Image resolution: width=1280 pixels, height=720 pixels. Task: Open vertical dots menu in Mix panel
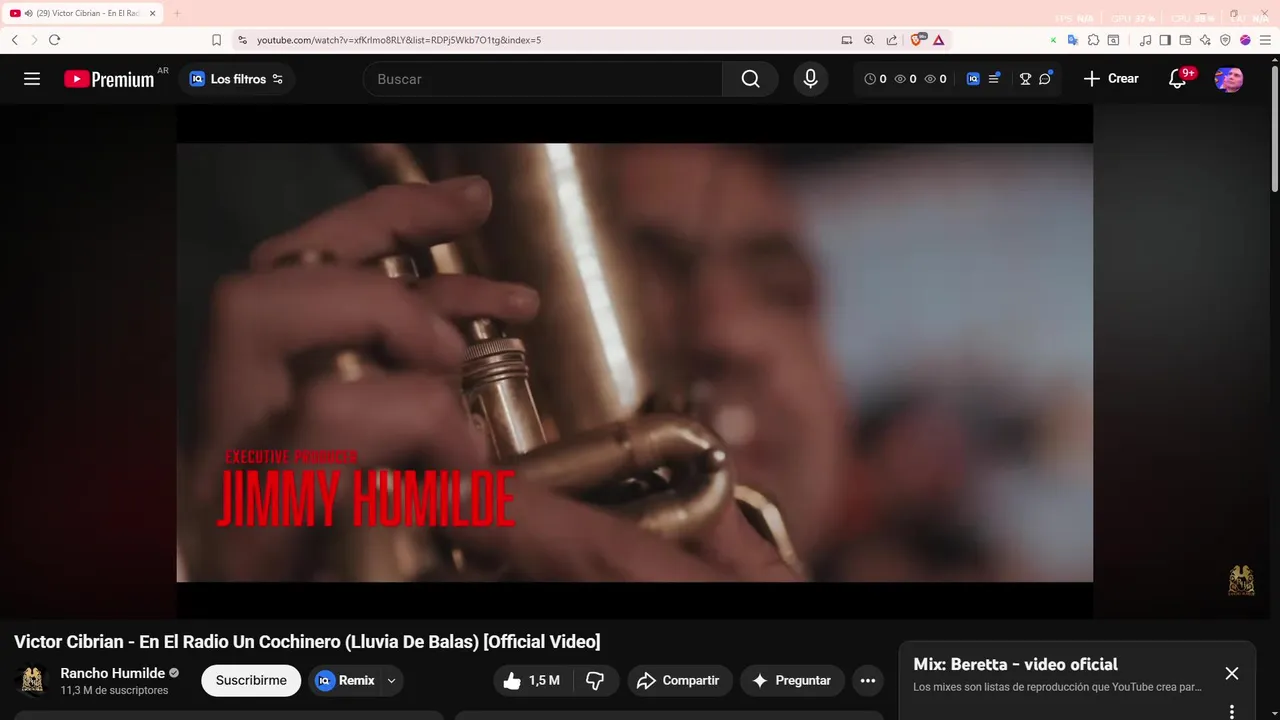tap(1232, 712)
